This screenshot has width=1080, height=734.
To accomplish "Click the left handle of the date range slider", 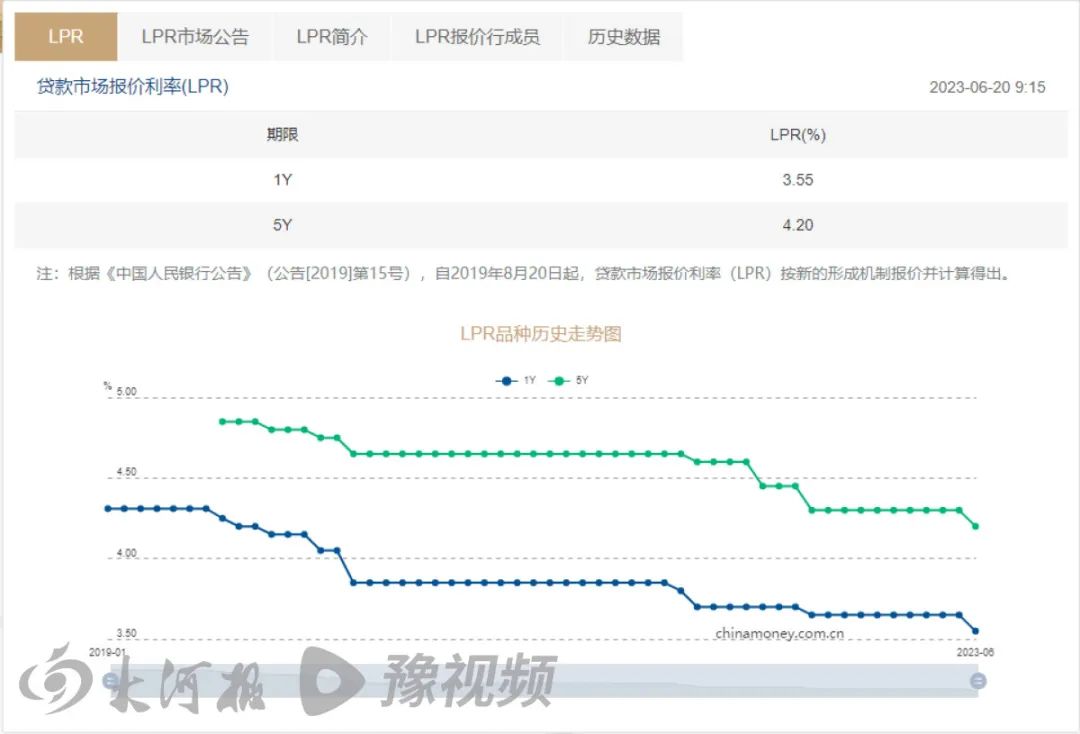I will 111,681.
